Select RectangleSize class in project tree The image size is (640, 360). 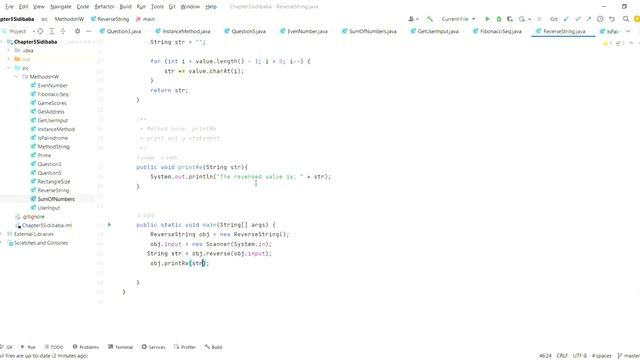coord(50,182)
